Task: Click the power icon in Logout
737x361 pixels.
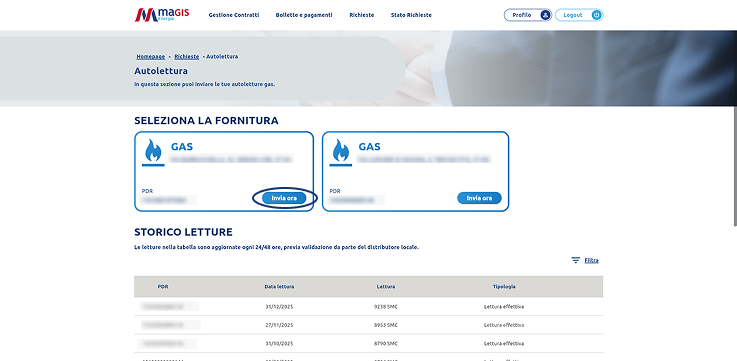Action: tap(596, 15)
